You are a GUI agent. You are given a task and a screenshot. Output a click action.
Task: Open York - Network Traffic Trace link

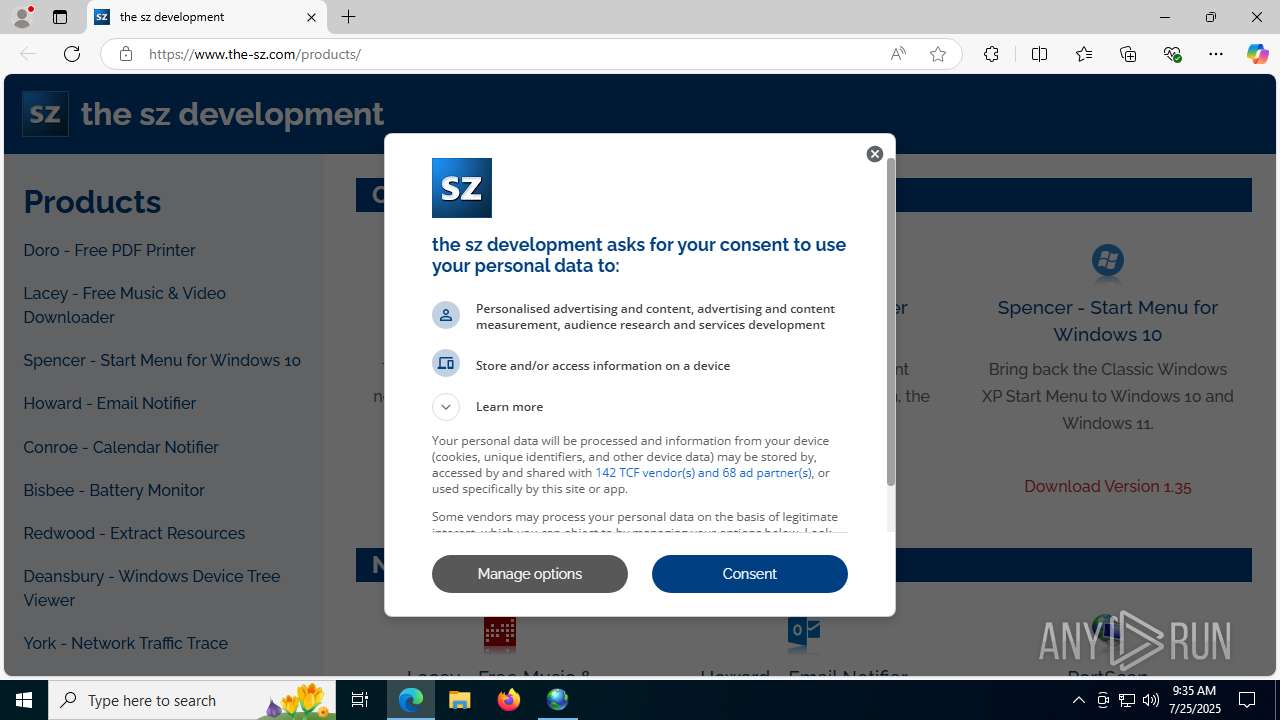pos(126,643)
